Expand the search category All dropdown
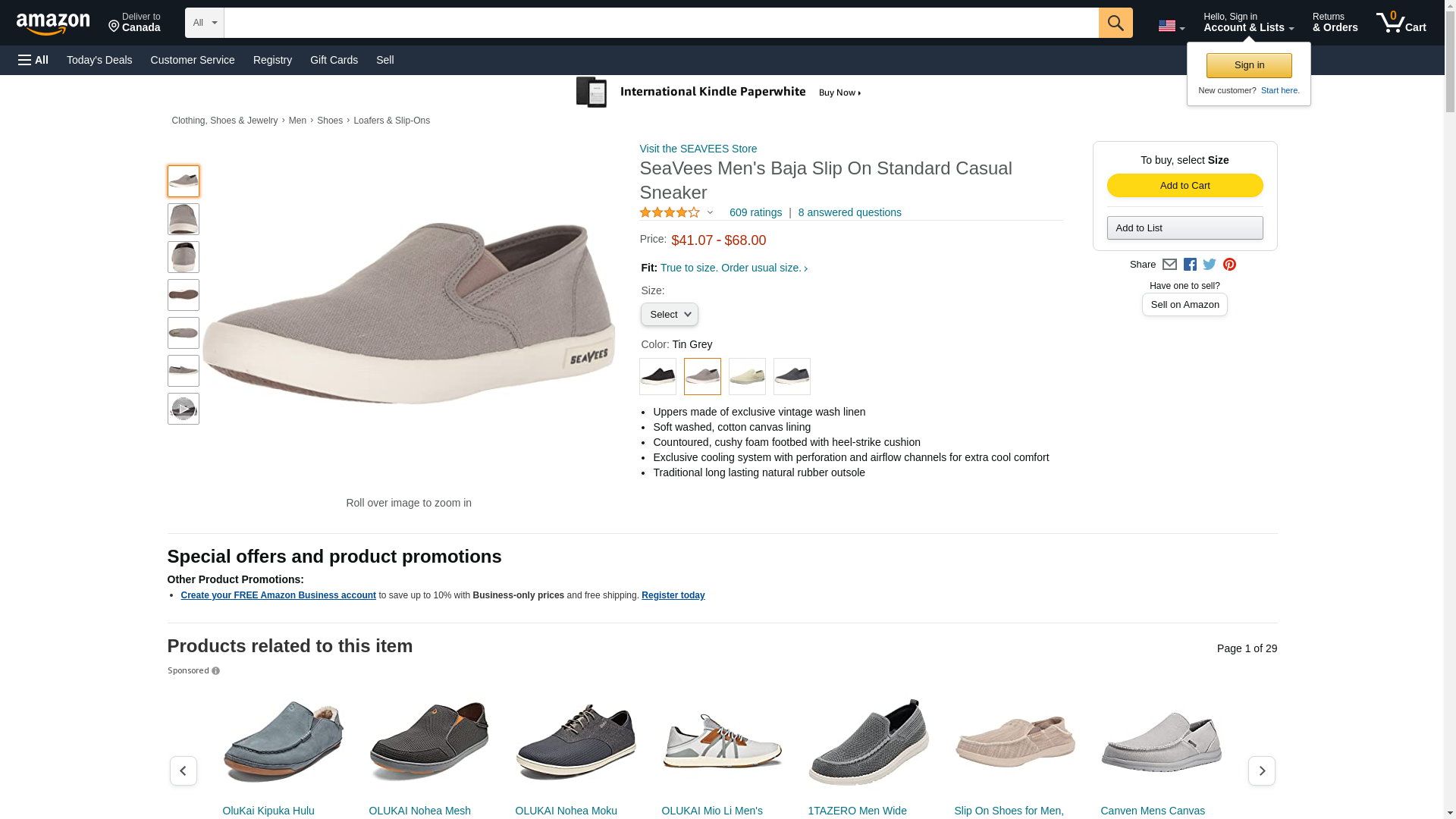Viewport: 1456px width, 819px height. coord(205,23)
